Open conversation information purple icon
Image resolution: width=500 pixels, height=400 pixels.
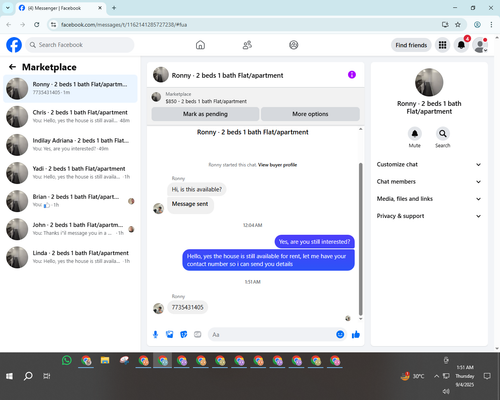coord(352,75)
